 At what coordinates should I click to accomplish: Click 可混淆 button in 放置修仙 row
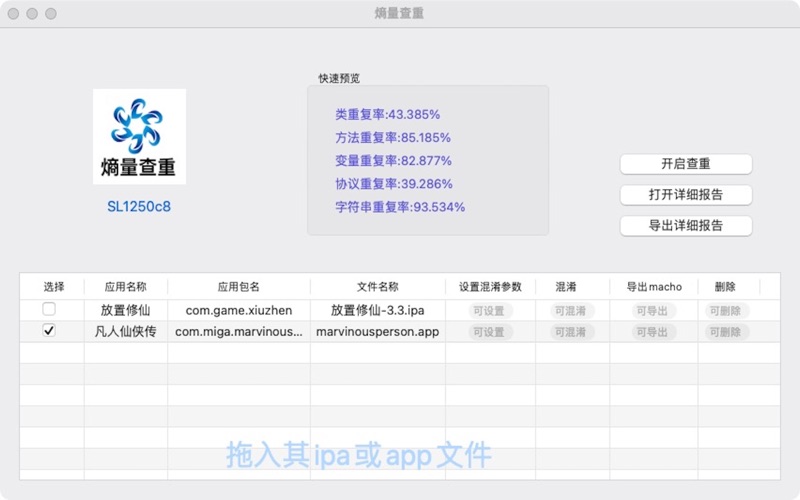point(570,311)
